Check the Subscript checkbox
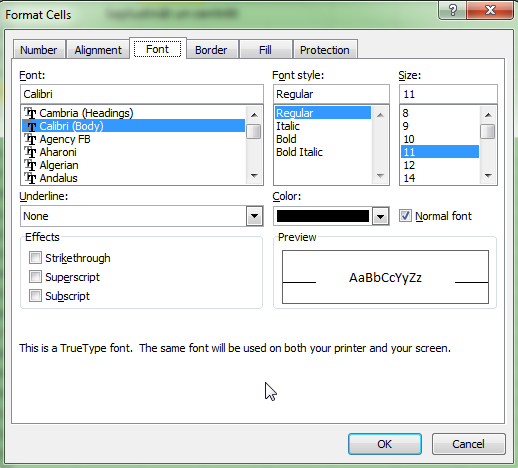The image size is (518, 468). (x=35, y=296)
